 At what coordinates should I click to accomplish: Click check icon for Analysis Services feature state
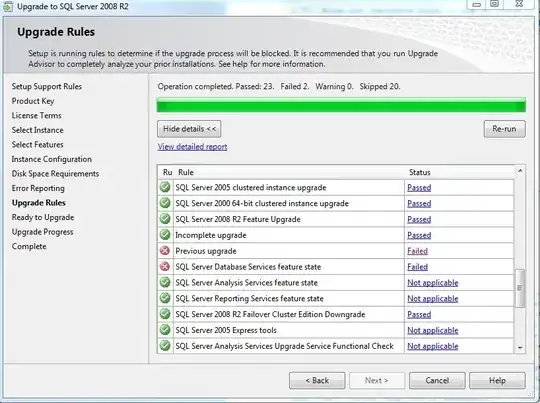coord(165,282)
